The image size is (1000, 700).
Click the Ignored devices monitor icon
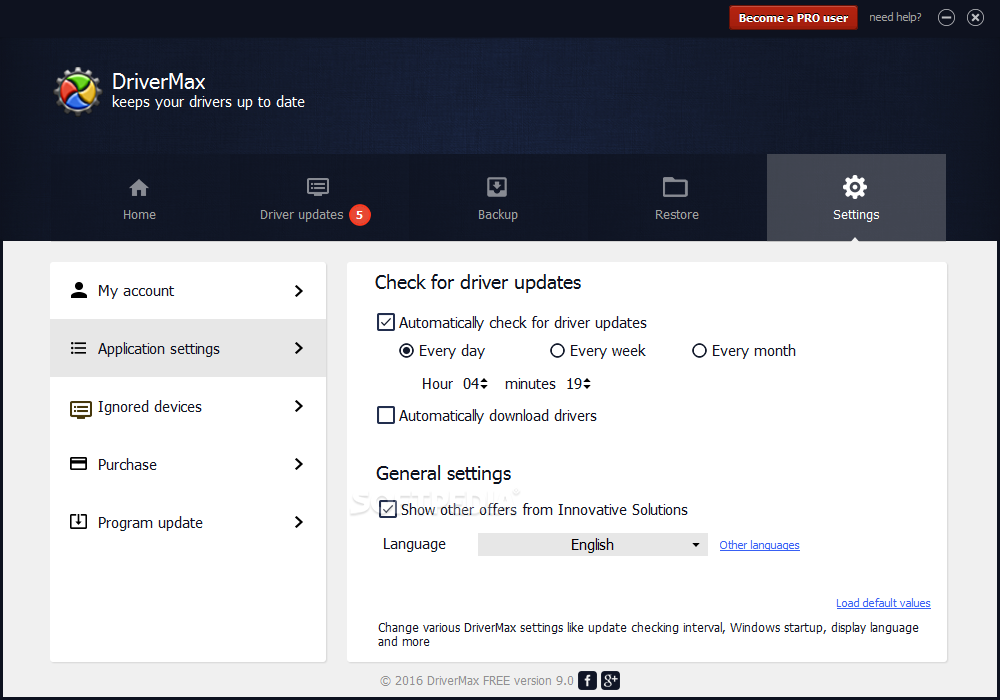[80, 409]
